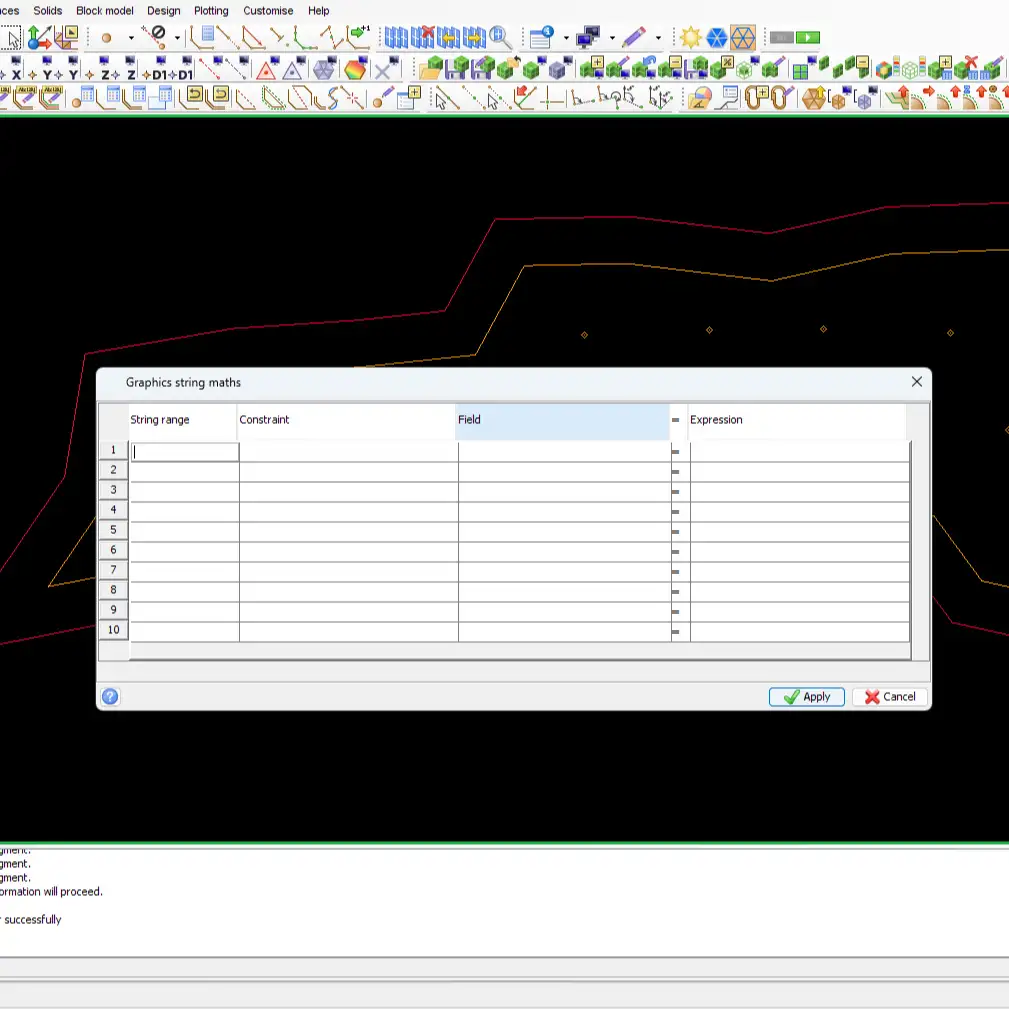Open the Customise menu
The image size is (1009, 1009).
click(x=268, y=11)
